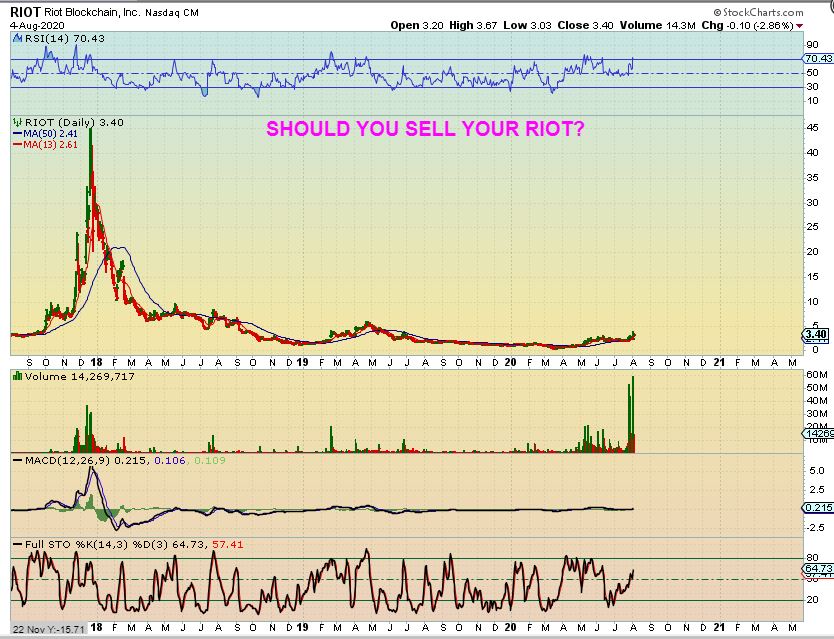Click the RIOT (Daily) 3.40 legend label
Image resolution: width=834 pixels, height=639 pixels.
(74, 122)
